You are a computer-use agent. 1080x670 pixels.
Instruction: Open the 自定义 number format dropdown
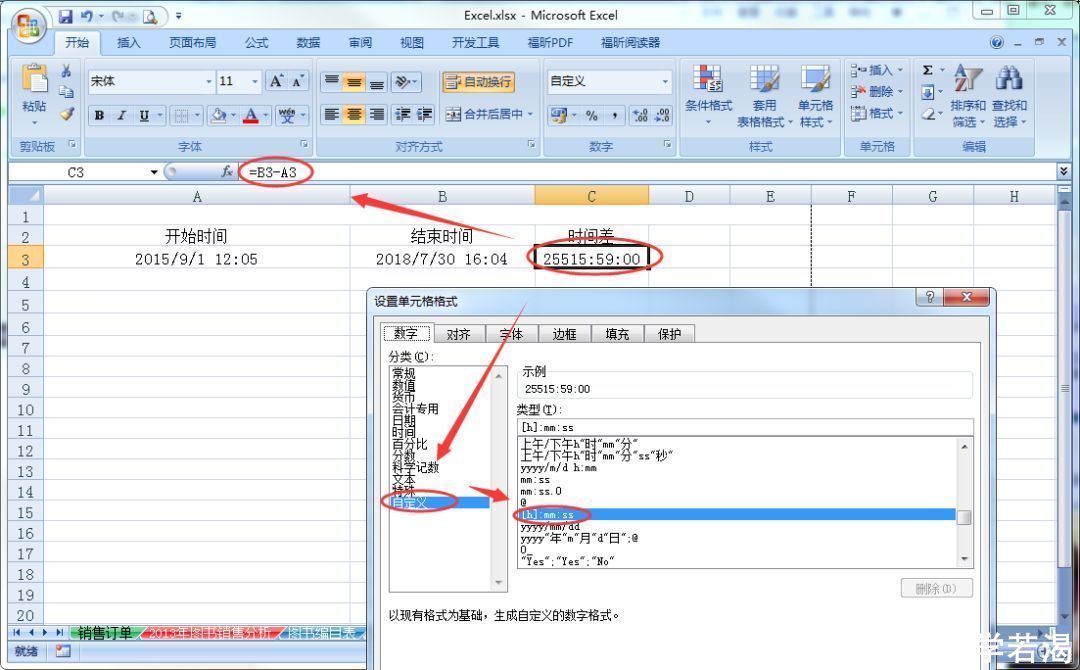tap(665, 82)
